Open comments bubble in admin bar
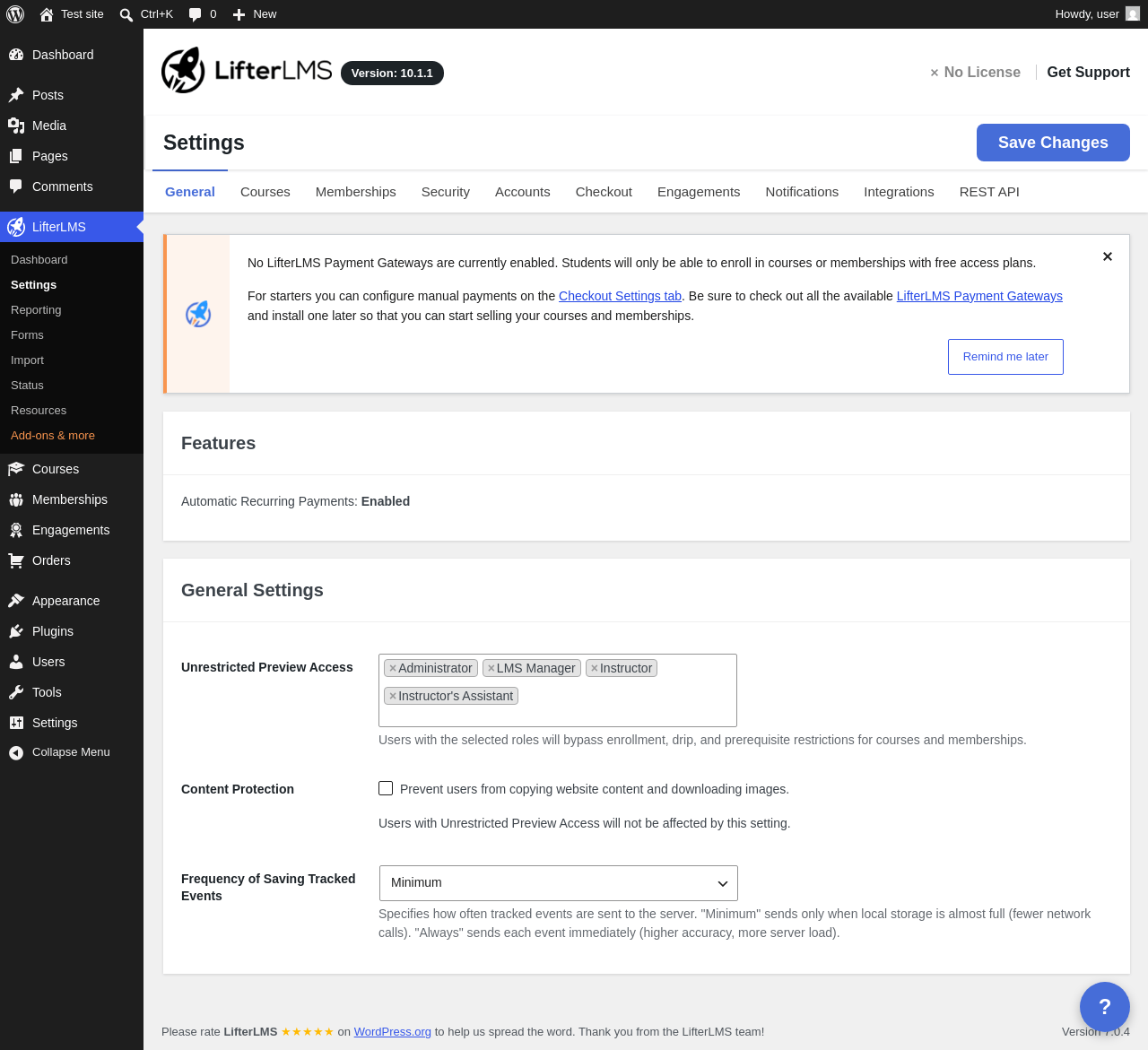Viewport: 1148px width, 1050px height. coord(195,14)
